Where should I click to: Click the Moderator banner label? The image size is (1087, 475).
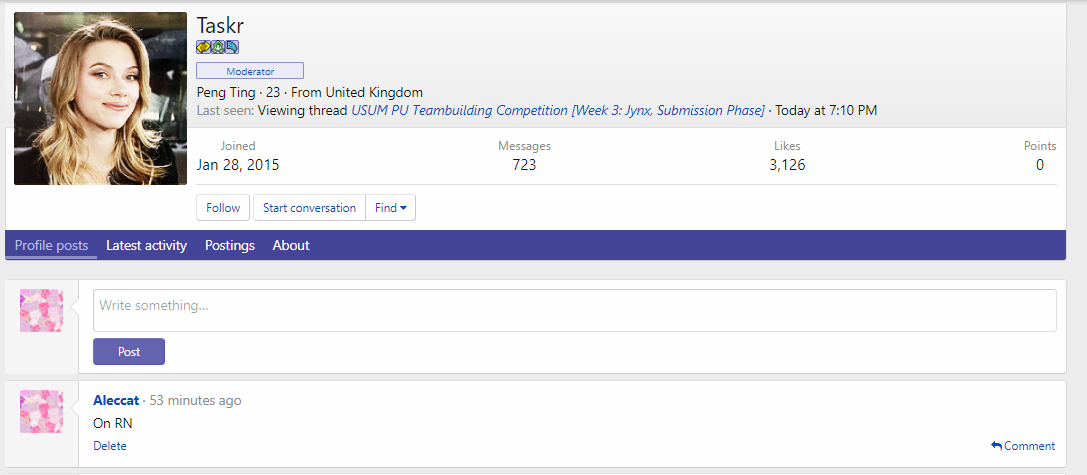(x=250, y=71)
